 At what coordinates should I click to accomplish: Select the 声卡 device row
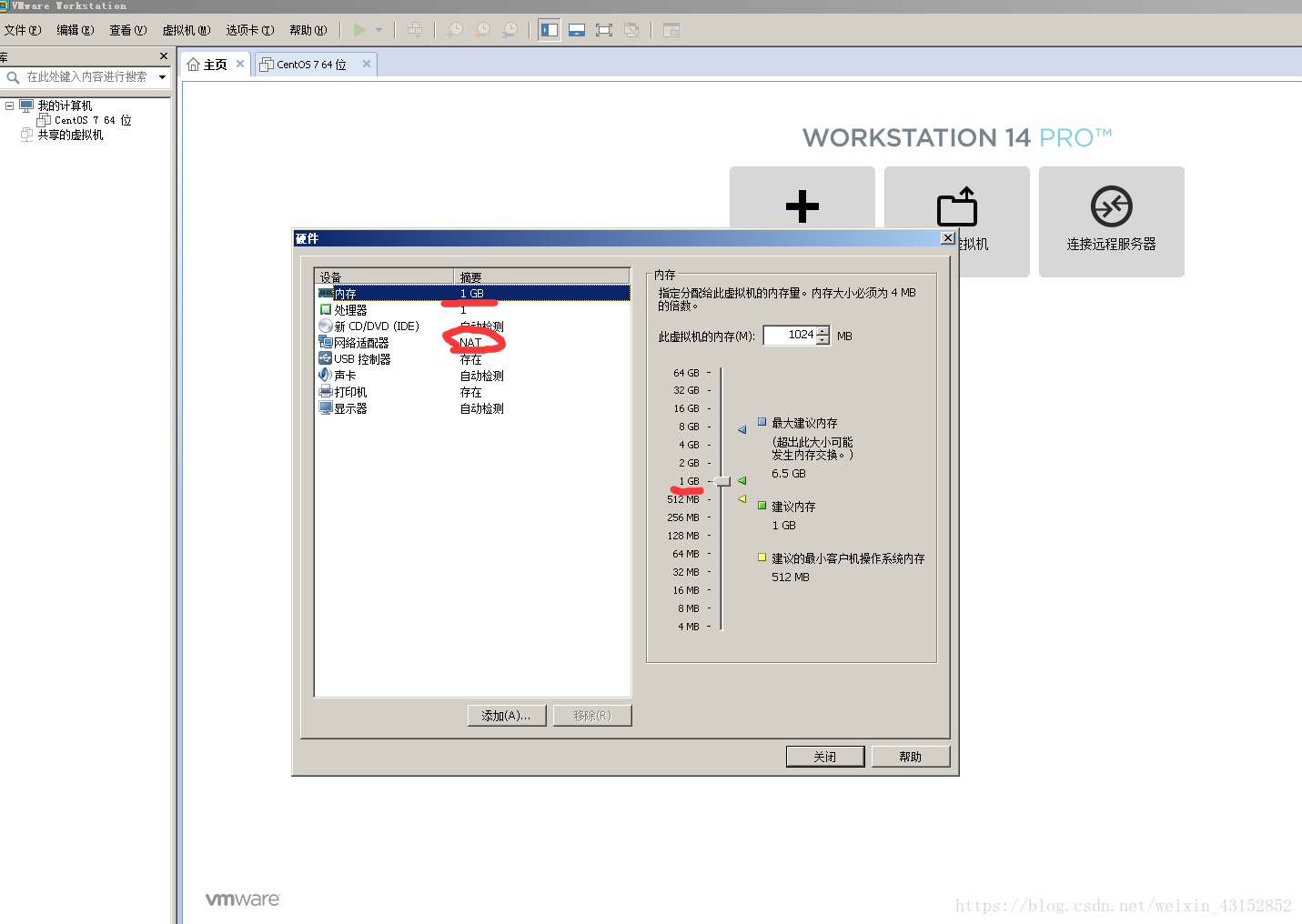pyautogui.click(x=472, y=376)
